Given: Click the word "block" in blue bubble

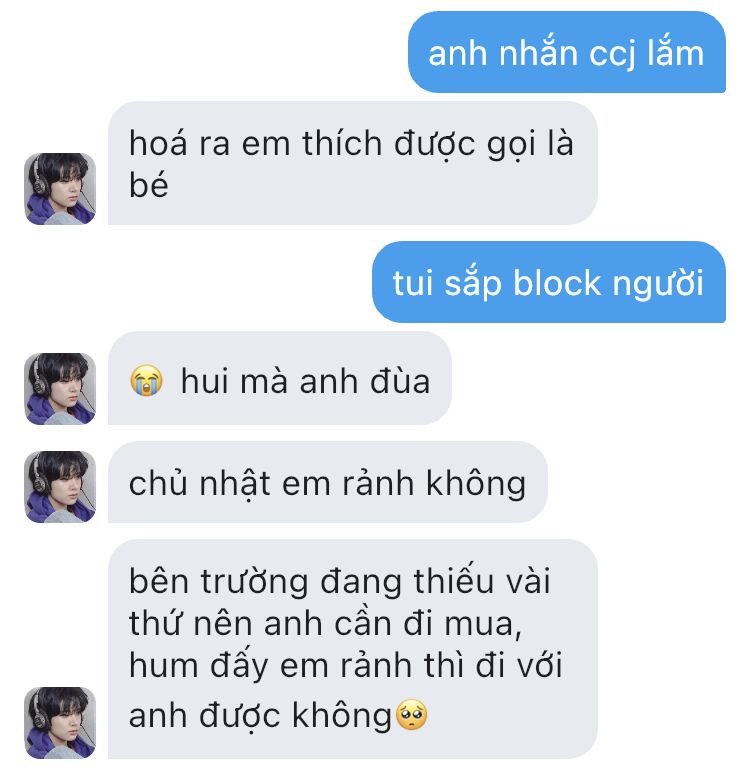Looking at the screenshot, I should pyautogui.click(x=557, y=283).
